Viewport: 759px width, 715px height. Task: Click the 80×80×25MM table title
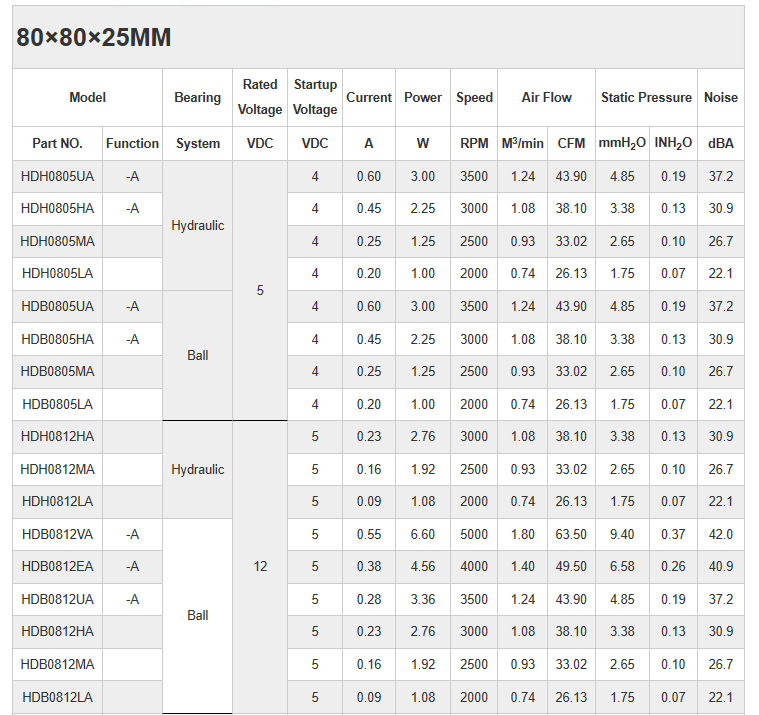(x=94, y=38)
